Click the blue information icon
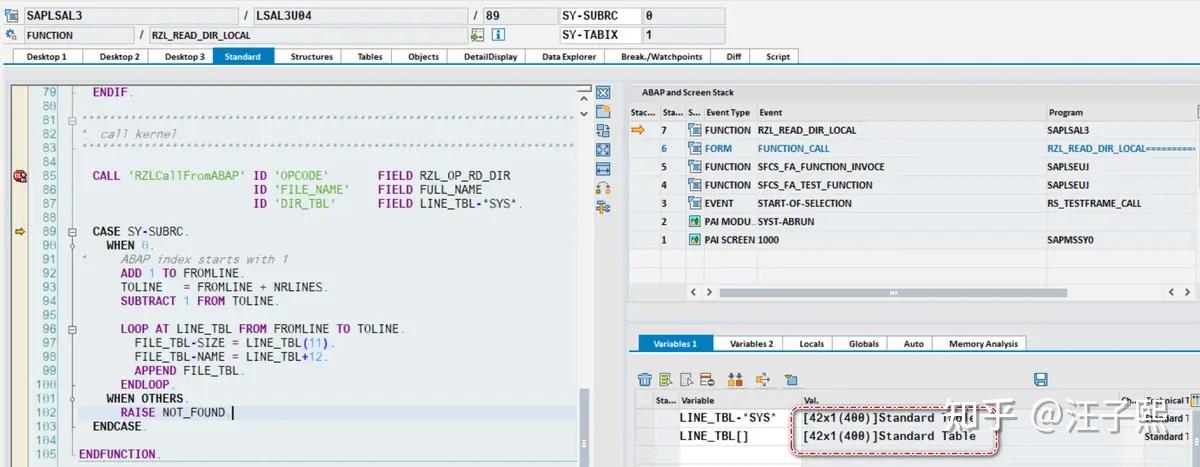 497,35
